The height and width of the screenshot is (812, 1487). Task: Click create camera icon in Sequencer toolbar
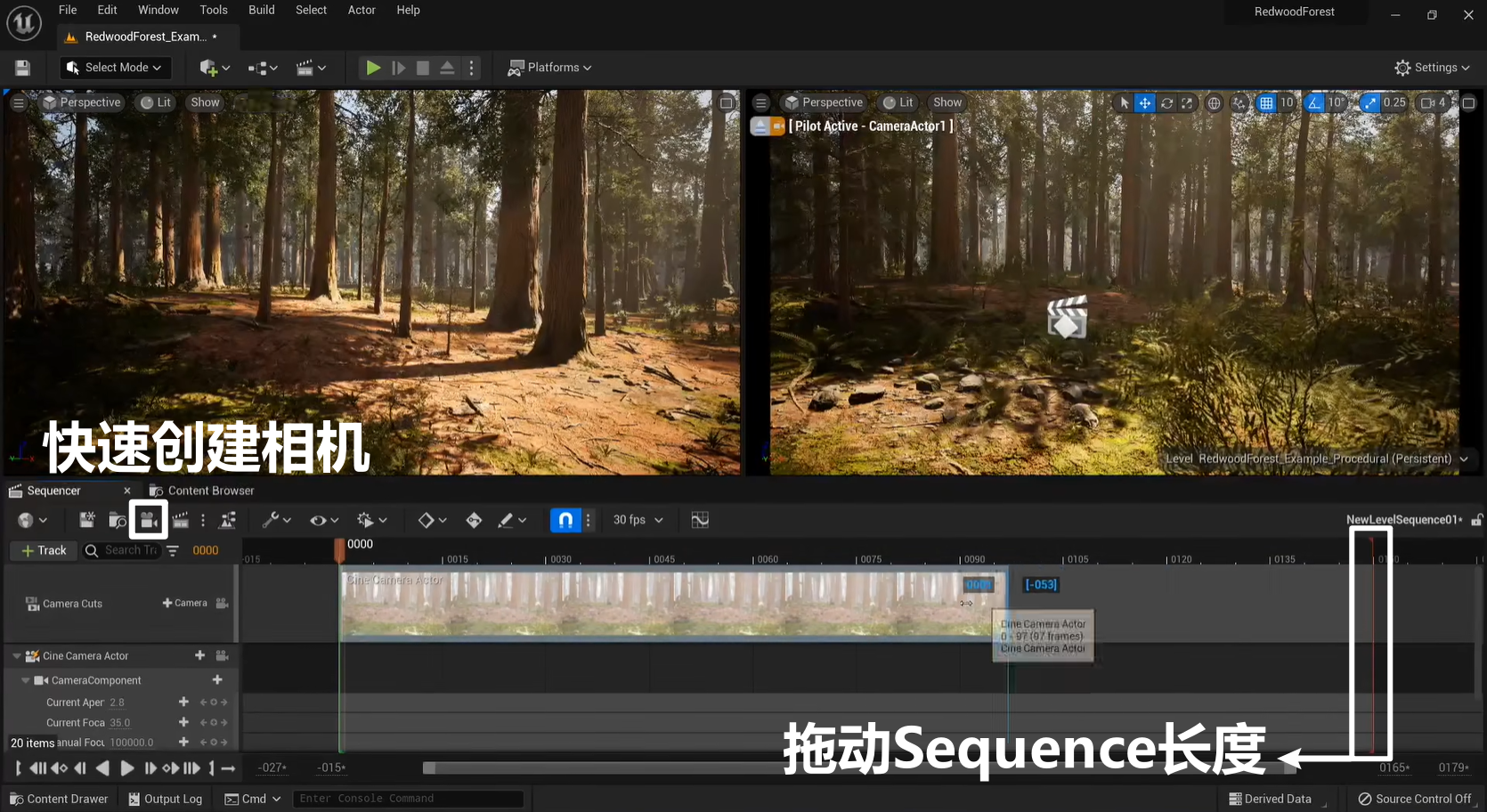tap(149, 520)
